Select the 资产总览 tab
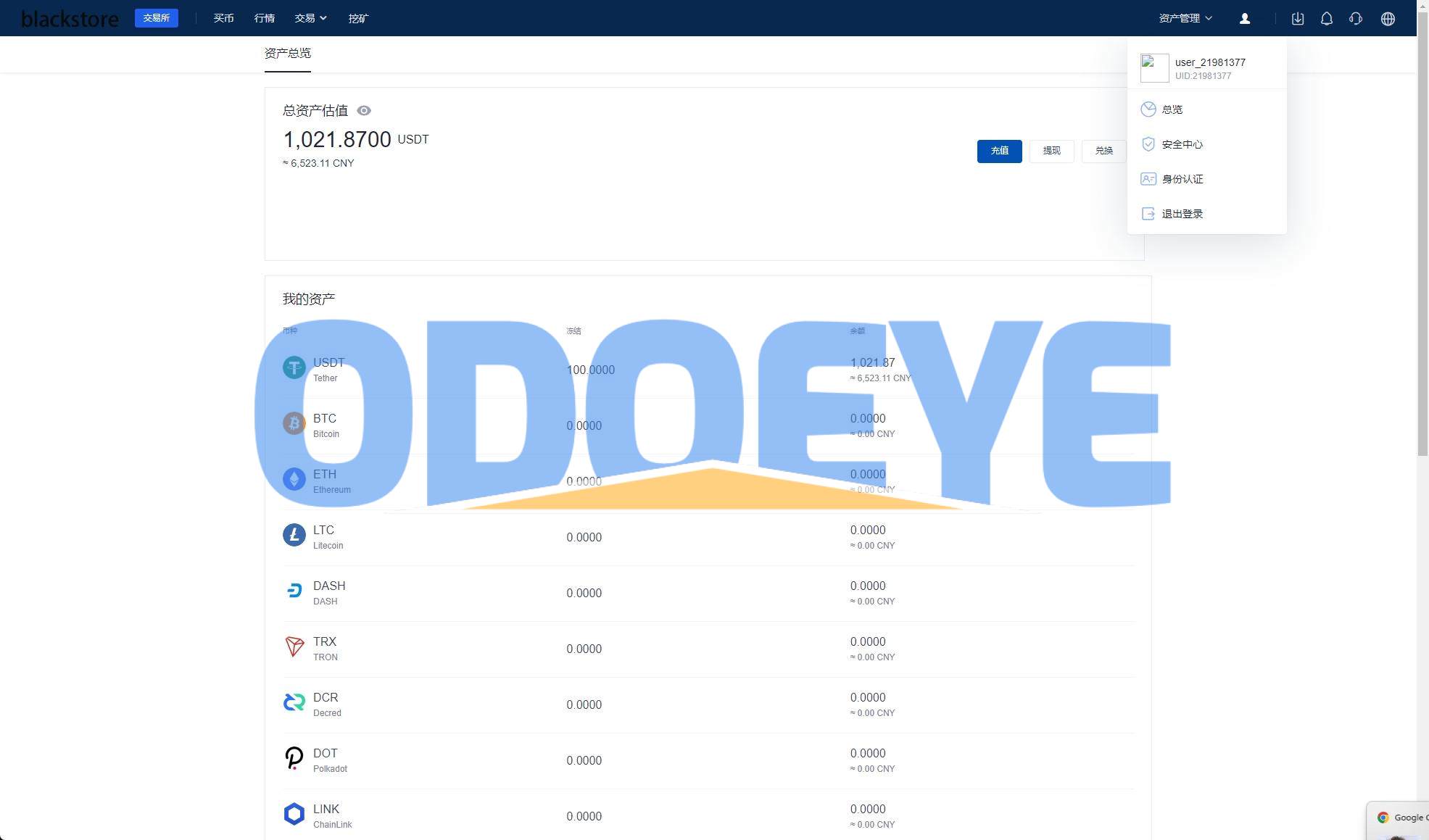 (288, 53)
